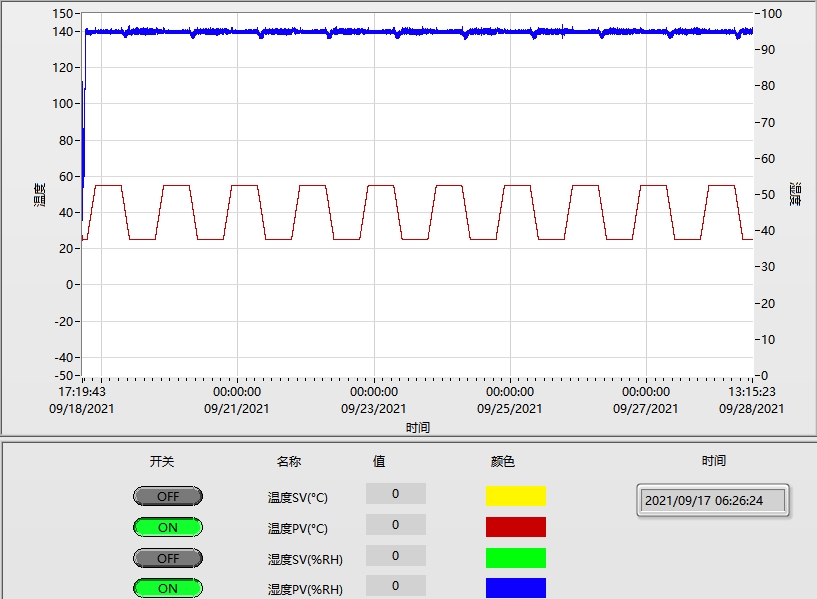
Task: Click the 湿度PV(%RH) value indicator
Action: [x=395, y=585]
